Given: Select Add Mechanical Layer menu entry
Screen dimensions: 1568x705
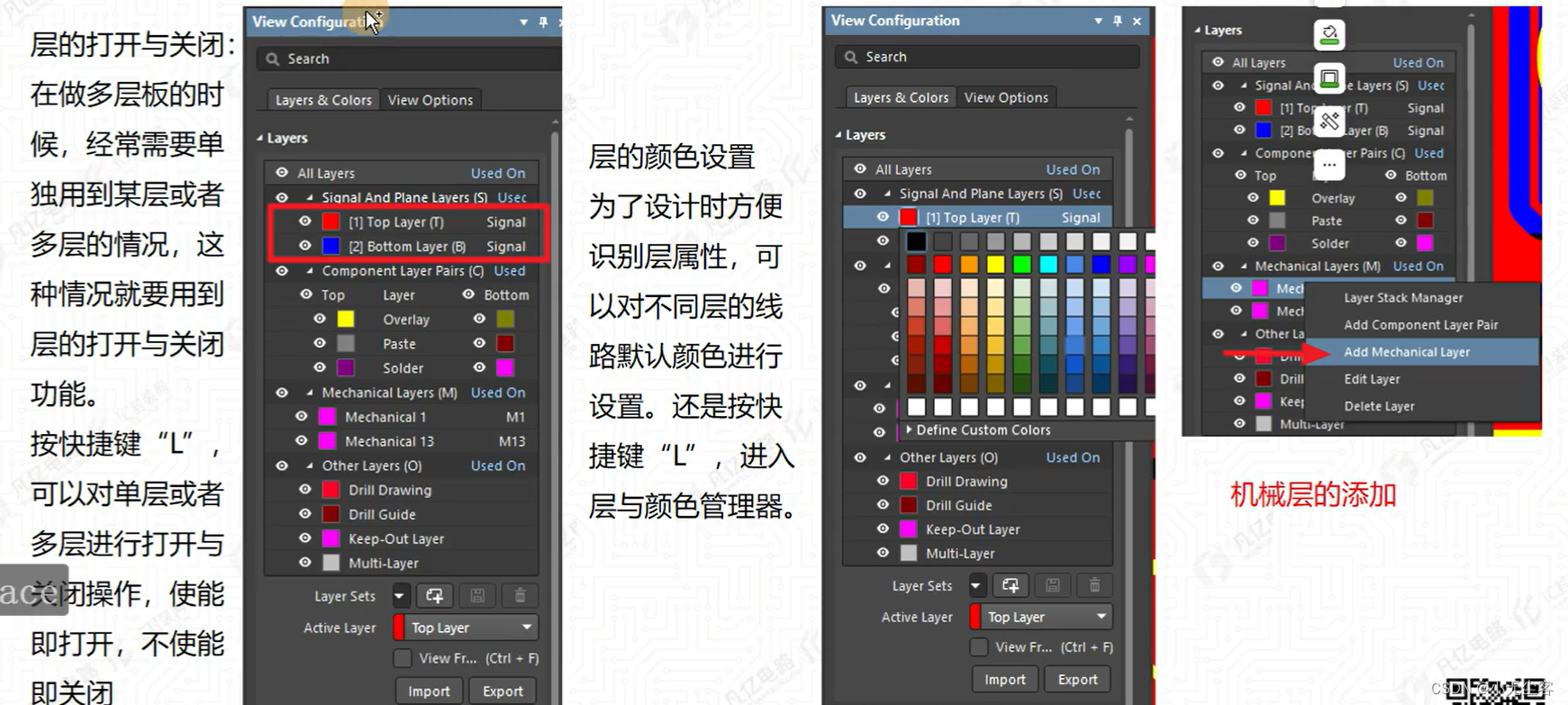Looking at the screenshot, I should pyautogui.click(x=1421, y=352).
